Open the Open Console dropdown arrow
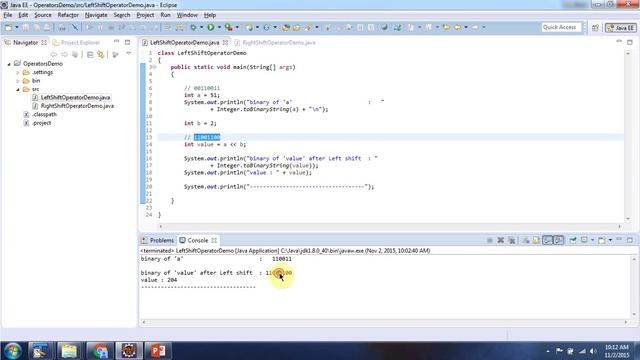 610,240
